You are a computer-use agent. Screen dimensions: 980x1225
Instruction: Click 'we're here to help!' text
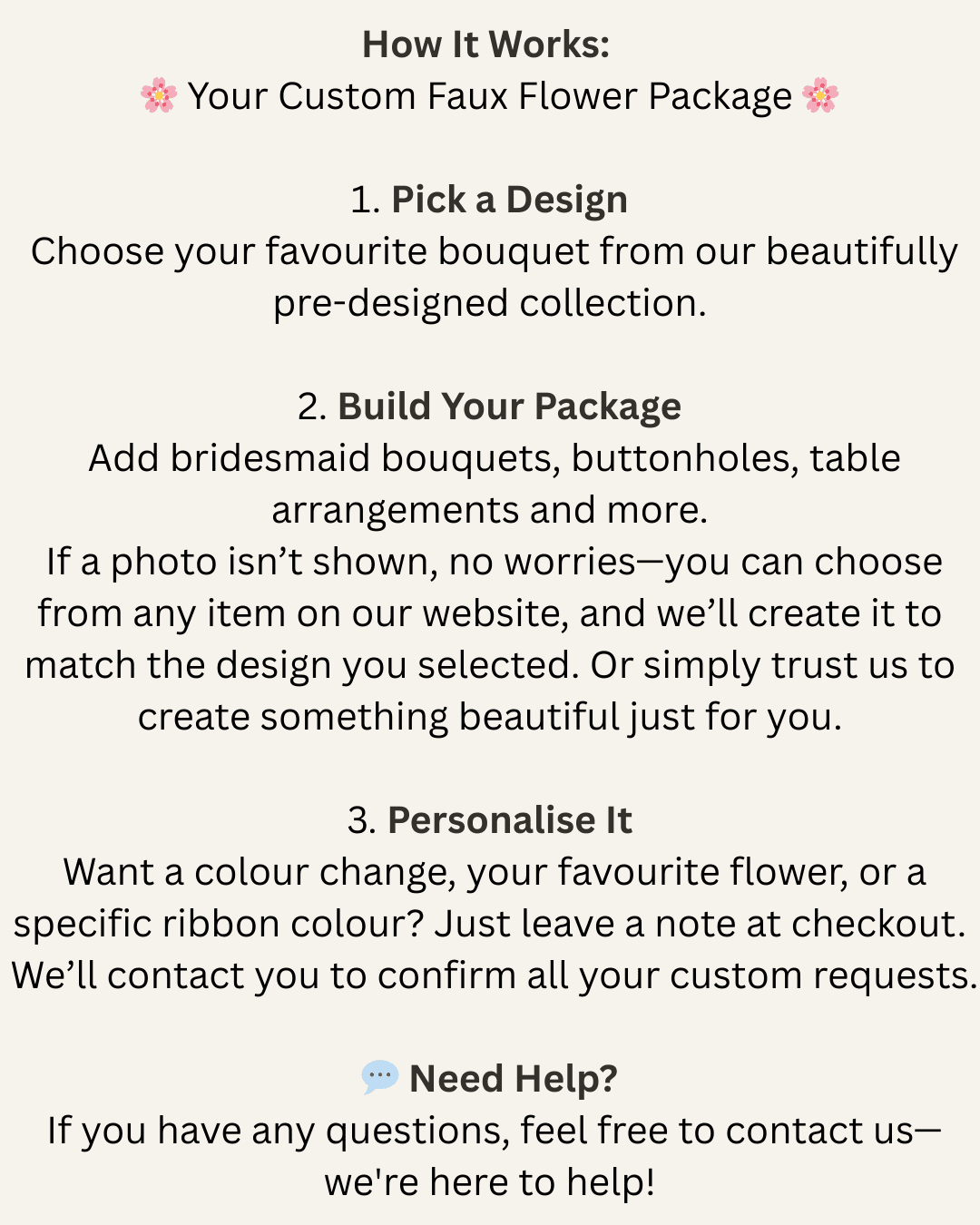coord(490,1182)
